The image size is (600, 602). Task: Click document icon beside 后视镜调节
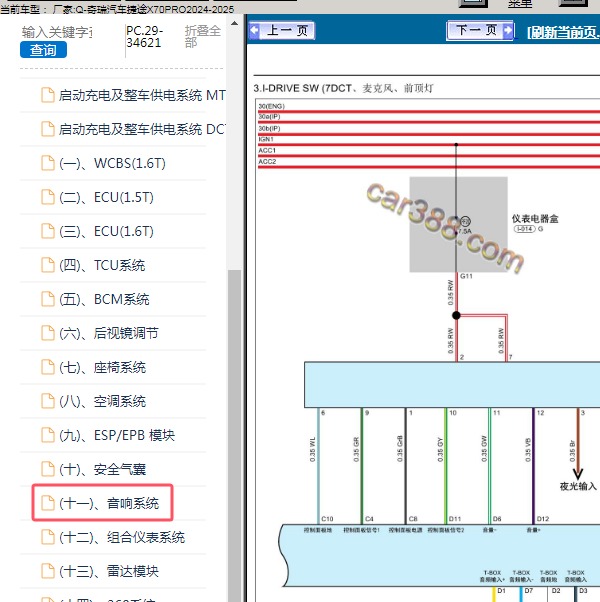(x=48, y=333)
